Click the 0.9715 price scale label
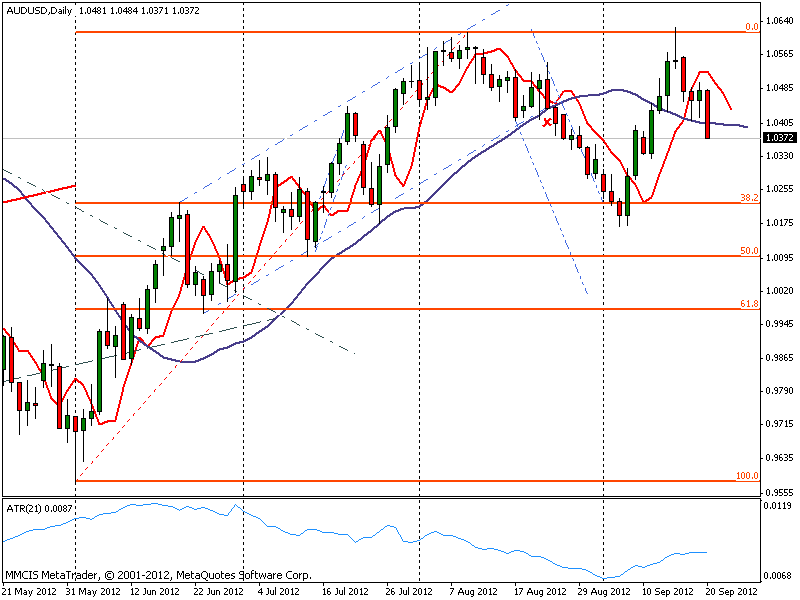The height and width of the screenshot is (600, 800). click(780, 424)
